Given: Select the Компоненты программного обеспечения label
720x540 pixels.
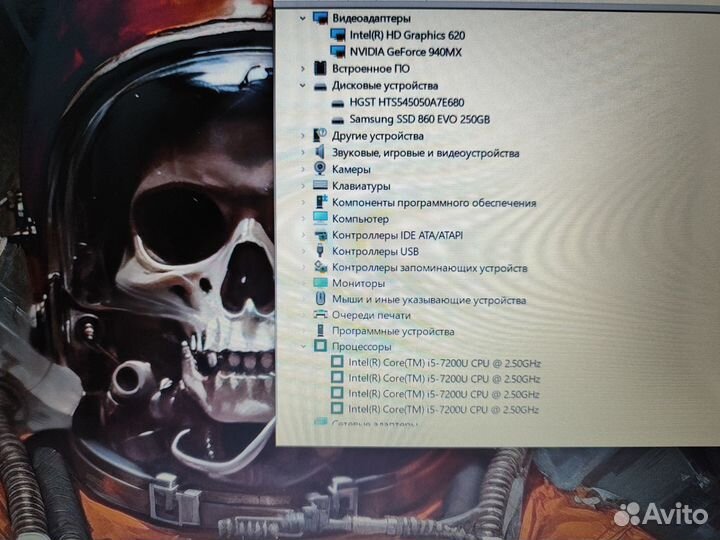Looking at the screenshot, I should click(434, 203).
